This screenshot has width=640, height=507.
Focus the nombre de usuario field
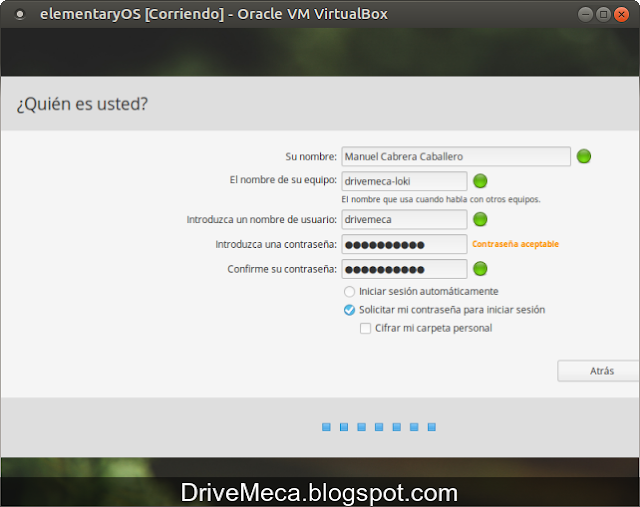(x=404, y=219)
